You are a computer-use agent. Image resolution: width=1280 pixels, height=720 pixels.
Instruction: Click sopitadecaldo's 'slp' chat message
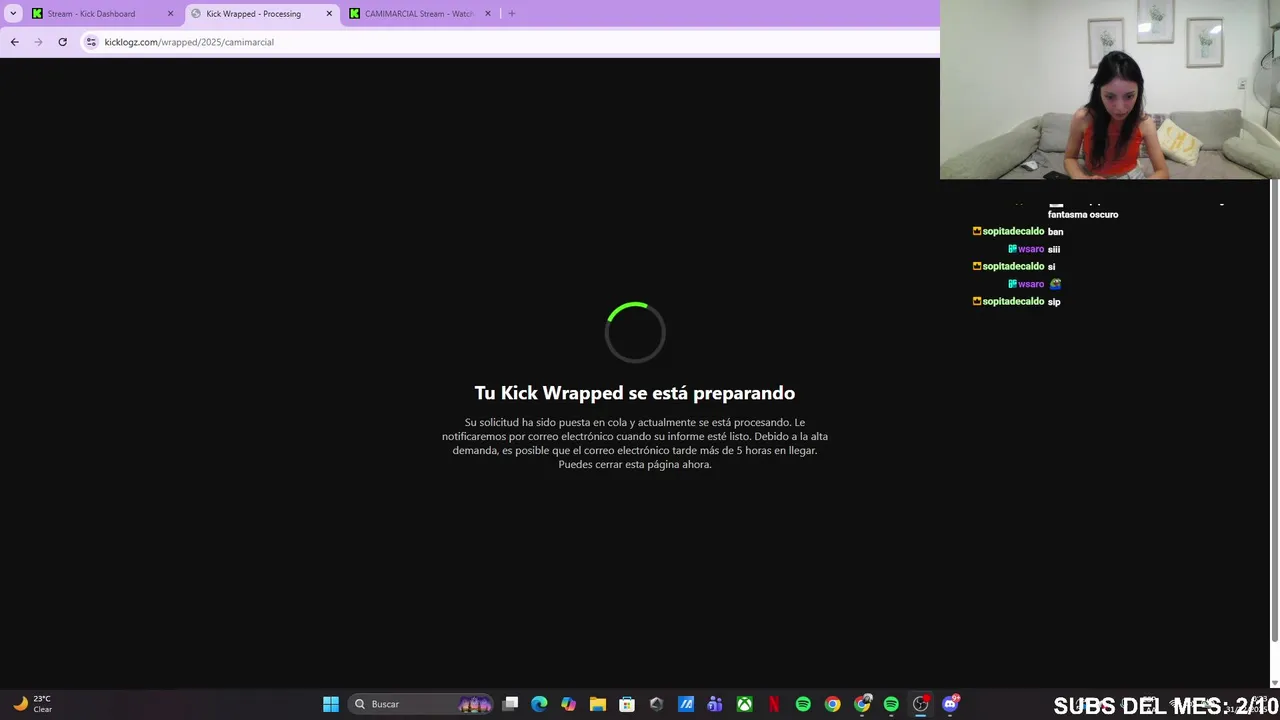(1054, 302)
